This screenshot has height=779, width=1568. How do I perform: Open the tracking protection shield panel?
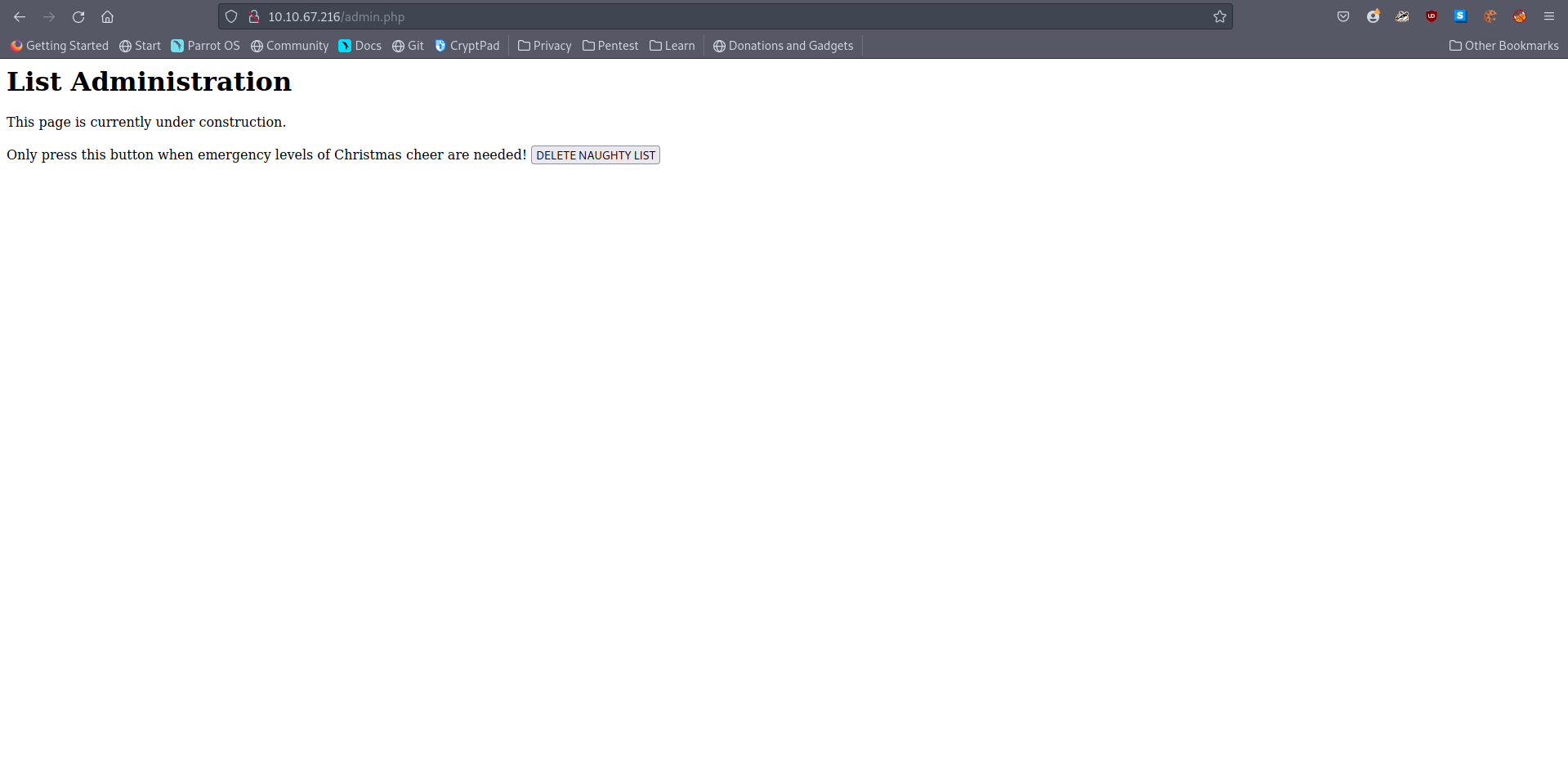[231, 16]
